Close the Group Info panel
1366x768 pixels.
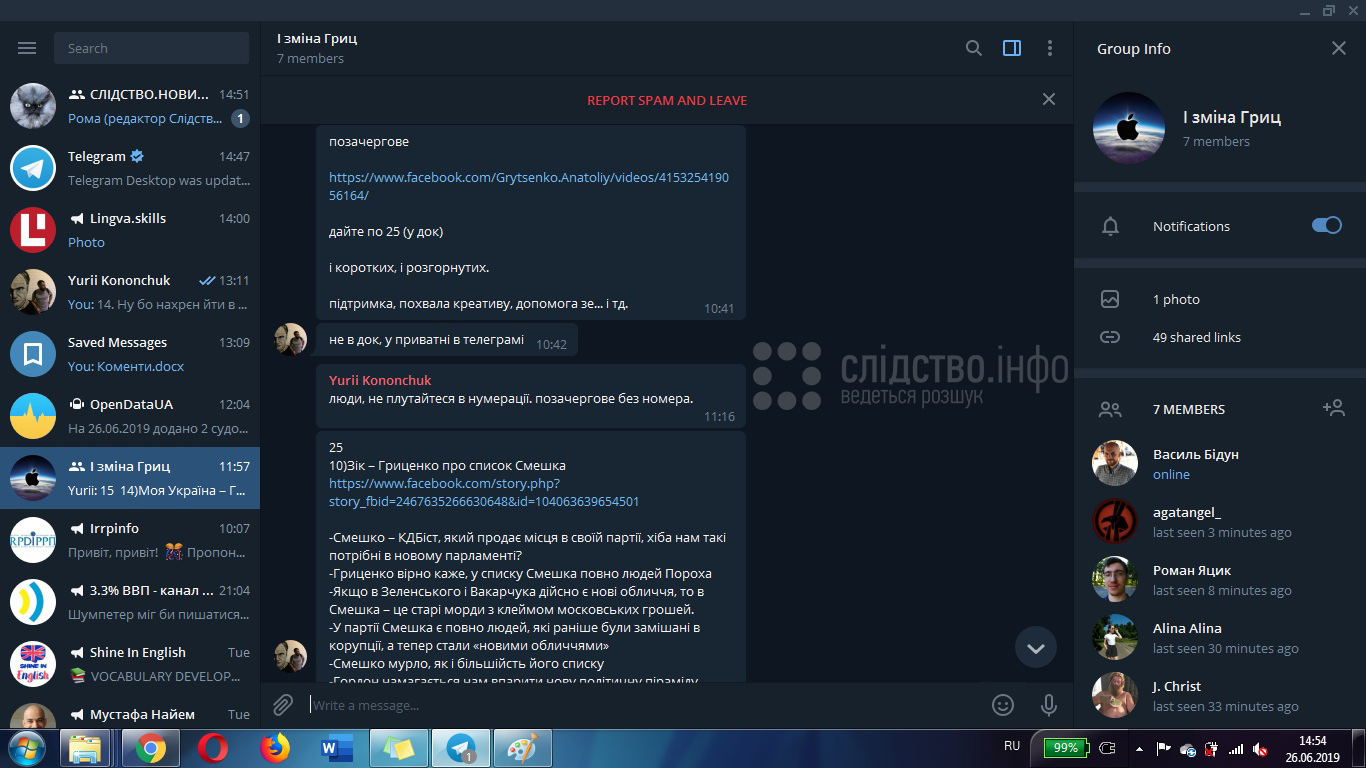pyautogui.click(x=1339, y=48)
